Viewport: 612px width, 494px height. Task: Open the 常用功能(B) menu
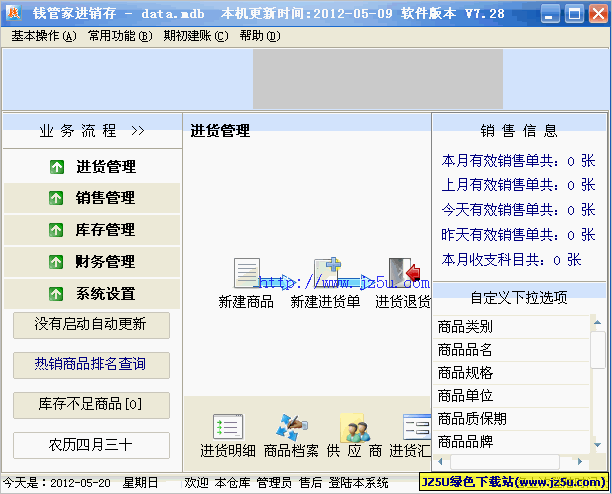[120, 36]
